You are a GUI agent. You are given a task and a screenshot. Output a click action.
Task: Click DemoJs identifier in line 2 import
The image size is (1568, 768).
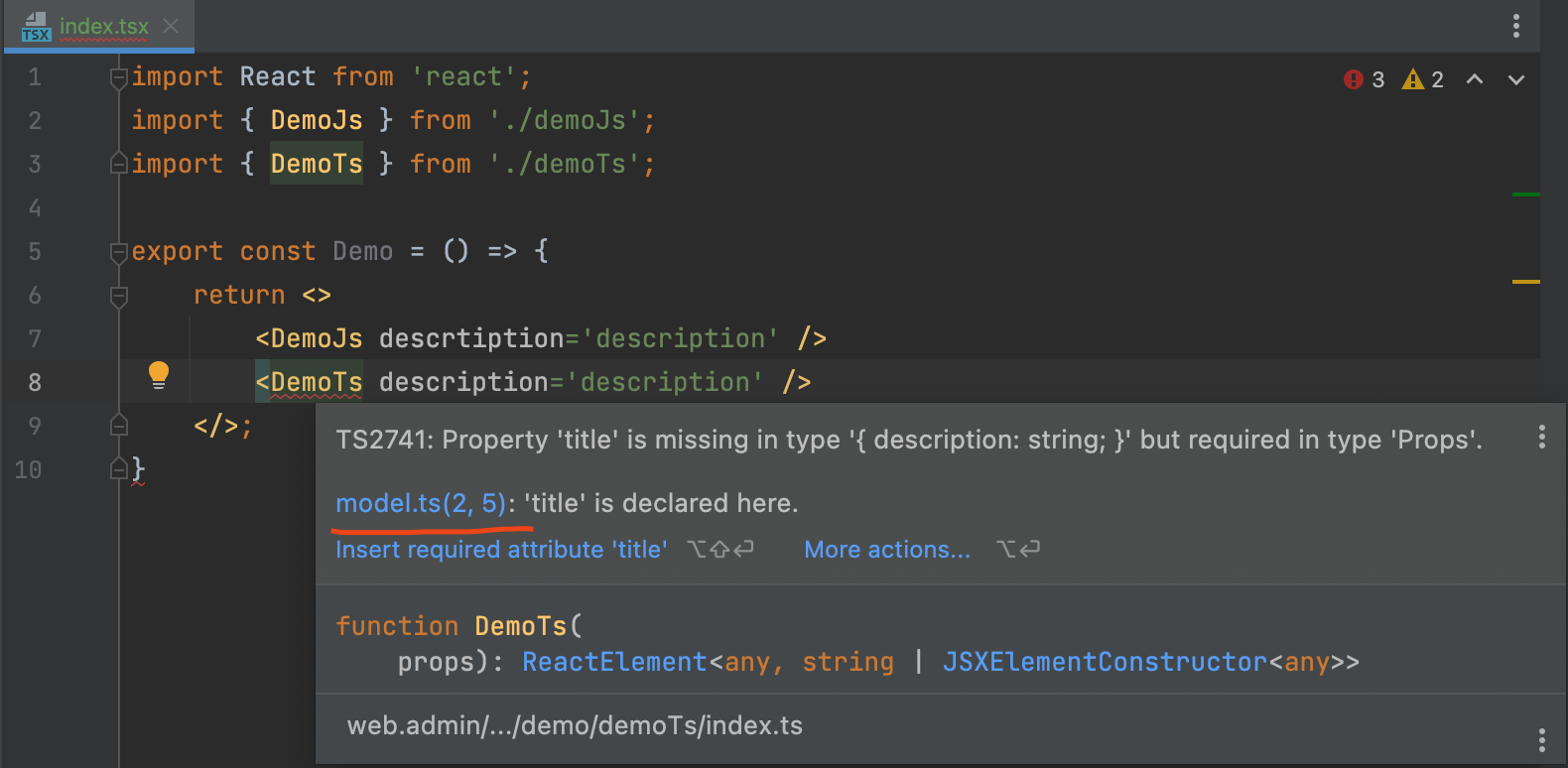pyautogui.click(x=317, y=120)
